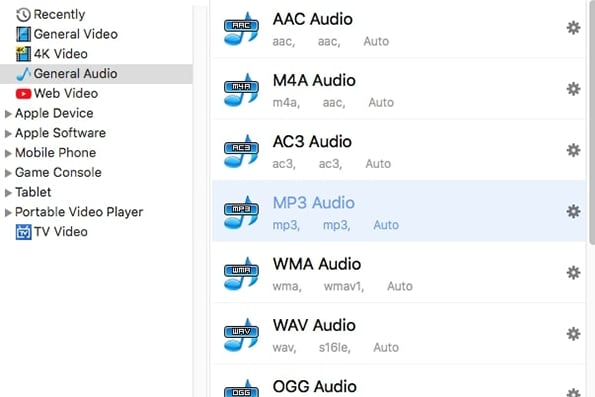Click the 'wmav1,' codec text
Image resolution: width=595 pixels, height=397 pixels.
(x=344, y=286)
